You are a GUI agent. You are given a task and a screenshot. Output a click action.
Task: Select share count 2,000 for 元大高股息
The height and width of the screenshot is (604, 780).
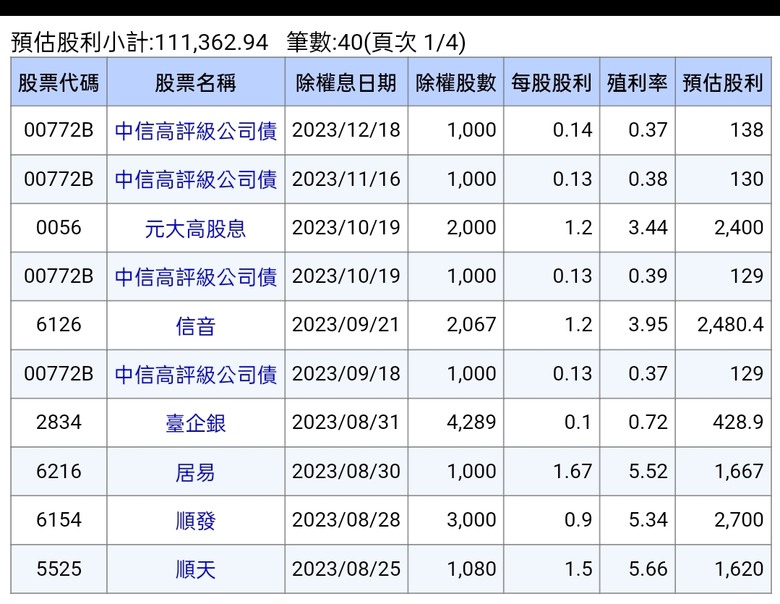pyautogui.click(x=472, y=228)
